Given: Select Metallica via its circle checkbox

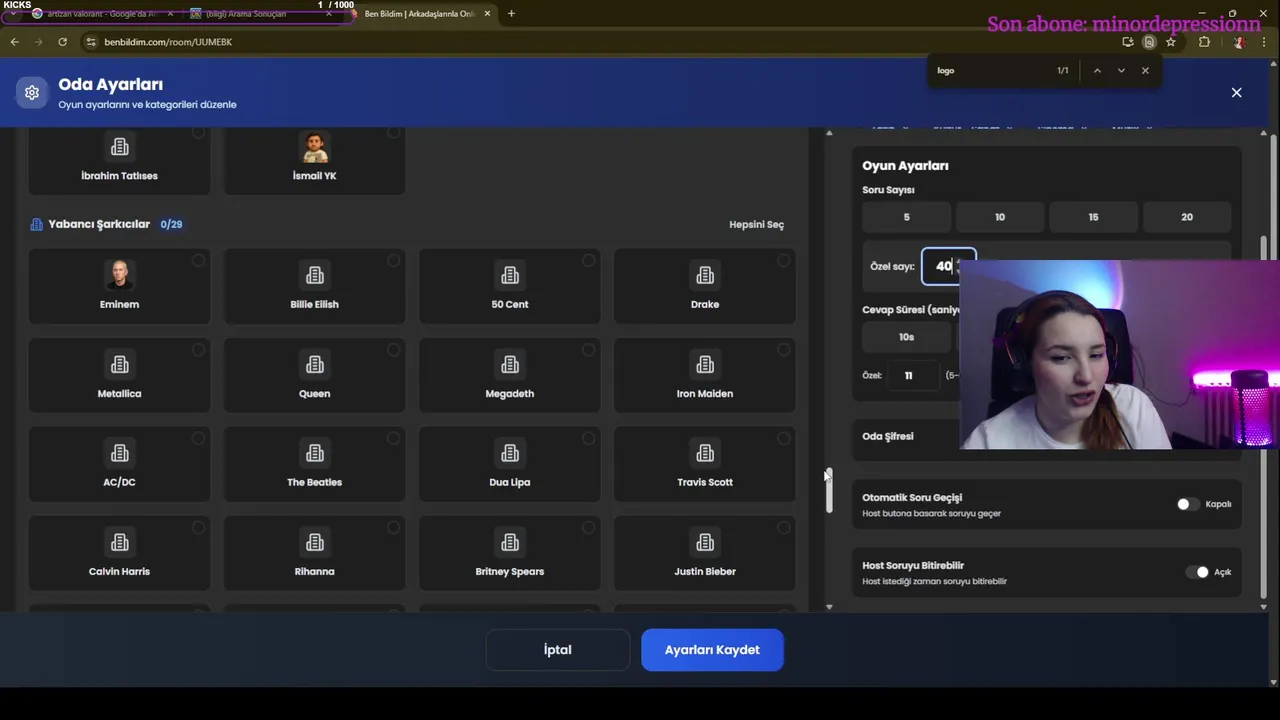Looking at the screenshot, I should tap(198, 350).
